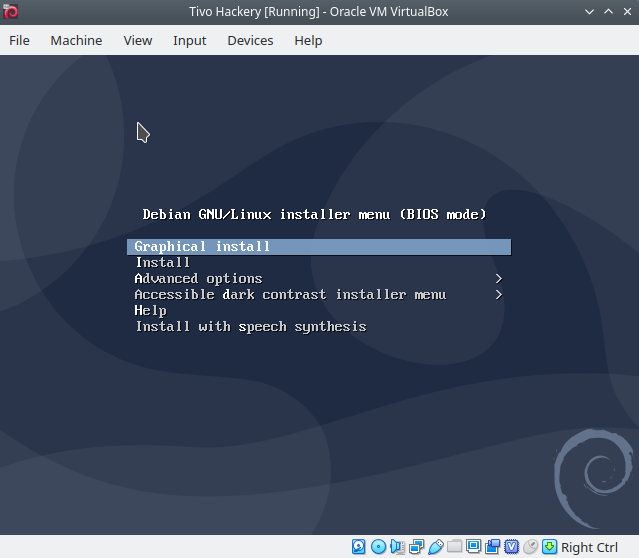
Task: Click the audio indicator icon
Action: point(397,547)
